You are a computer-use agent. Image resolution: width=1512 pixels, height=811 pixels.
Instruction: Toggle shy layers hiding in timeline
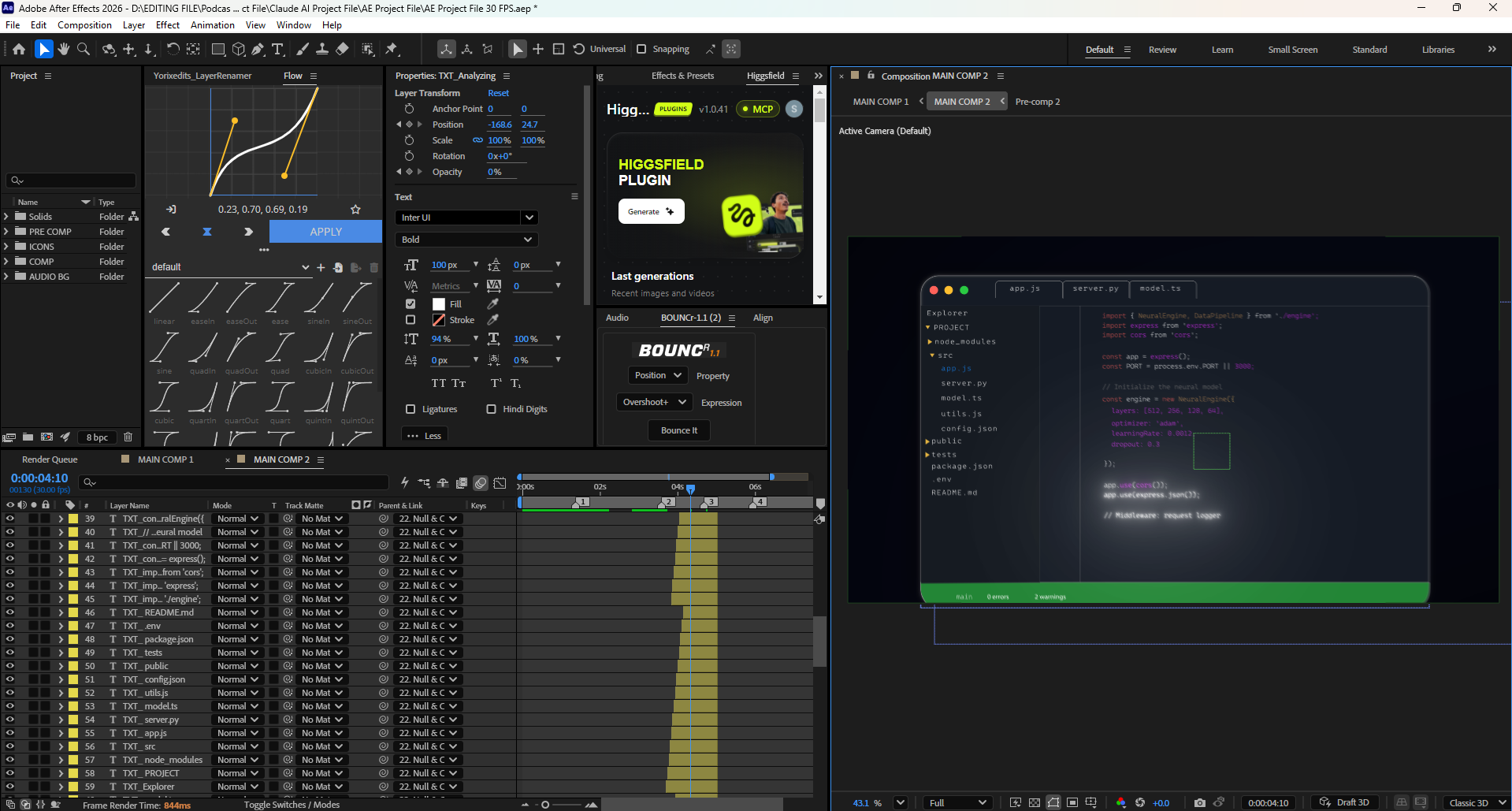443,482
